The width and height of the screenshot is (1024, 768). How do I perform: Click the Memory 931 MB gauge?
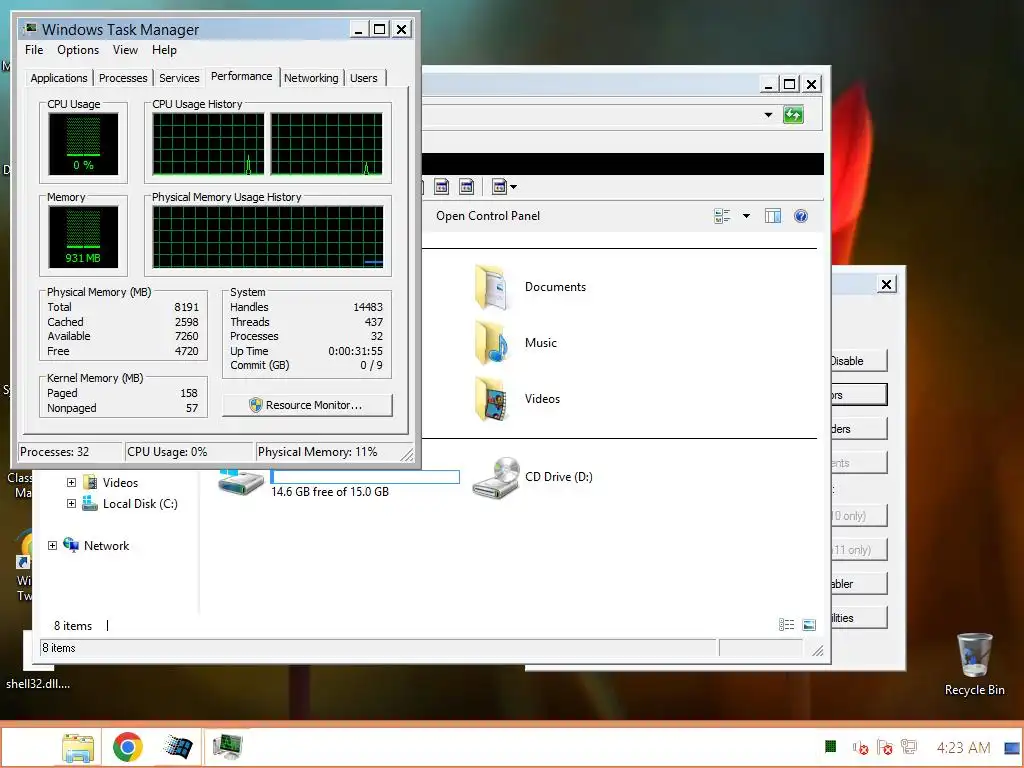(x=83, y=237)
